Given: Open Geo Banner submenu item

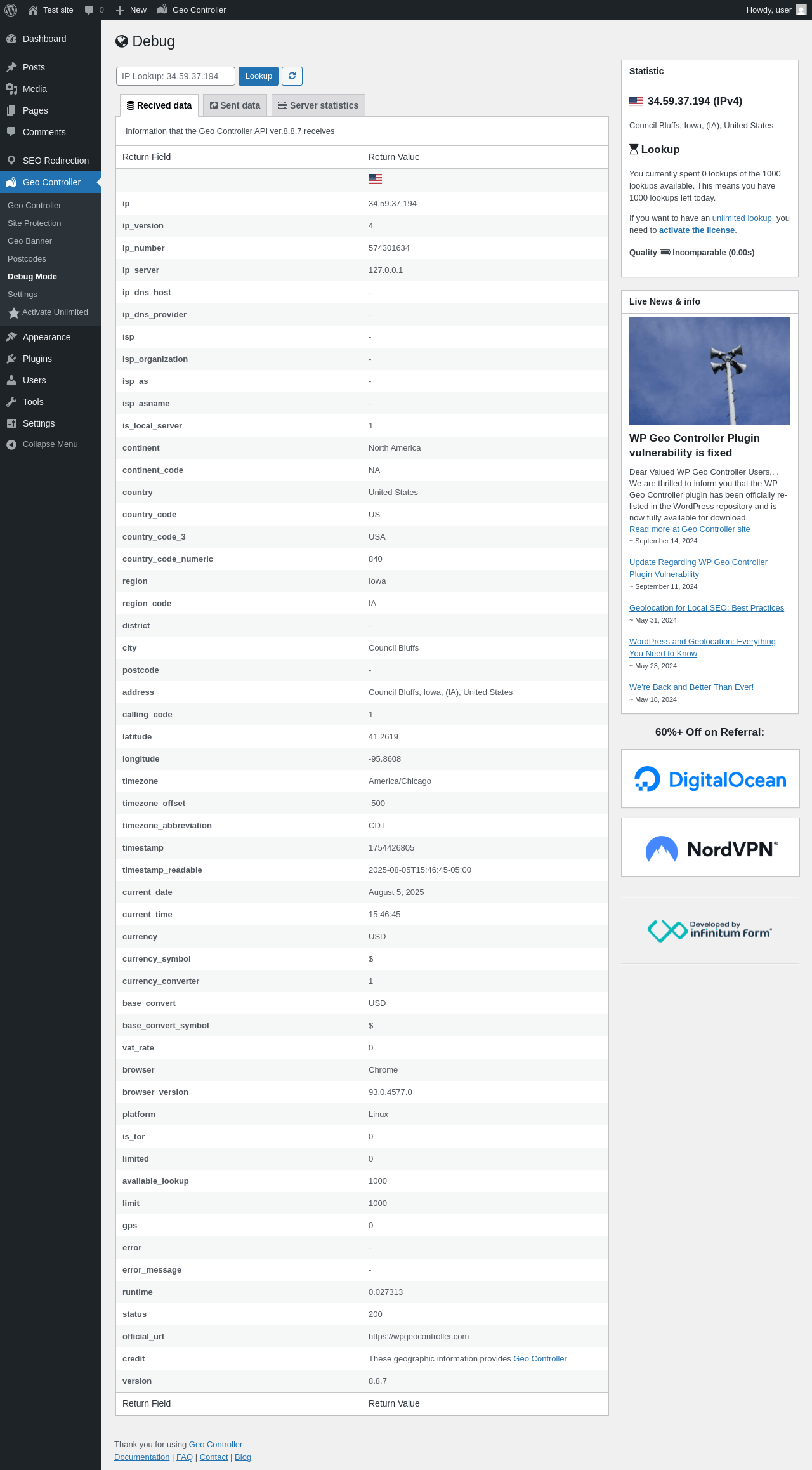Looking at the screenshot, I should pyautogui.click(x=51, y=241).
